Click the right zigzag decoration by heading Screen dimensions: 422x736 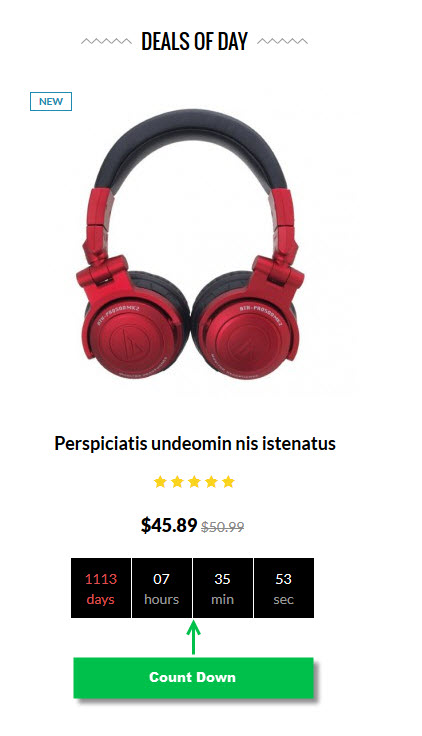pyautogui.click(x=283, y=42)
